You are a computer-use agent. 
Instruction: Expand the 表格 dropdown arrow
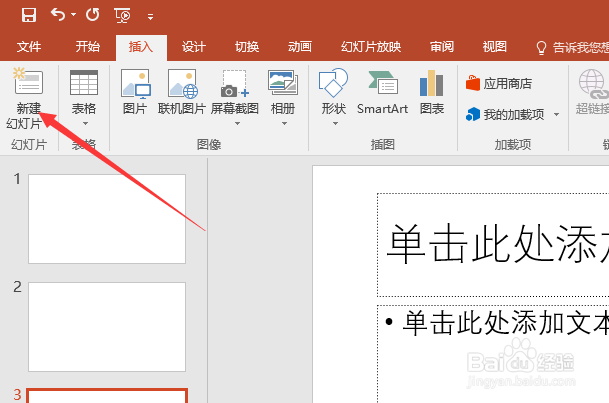[x=85, y=124]
